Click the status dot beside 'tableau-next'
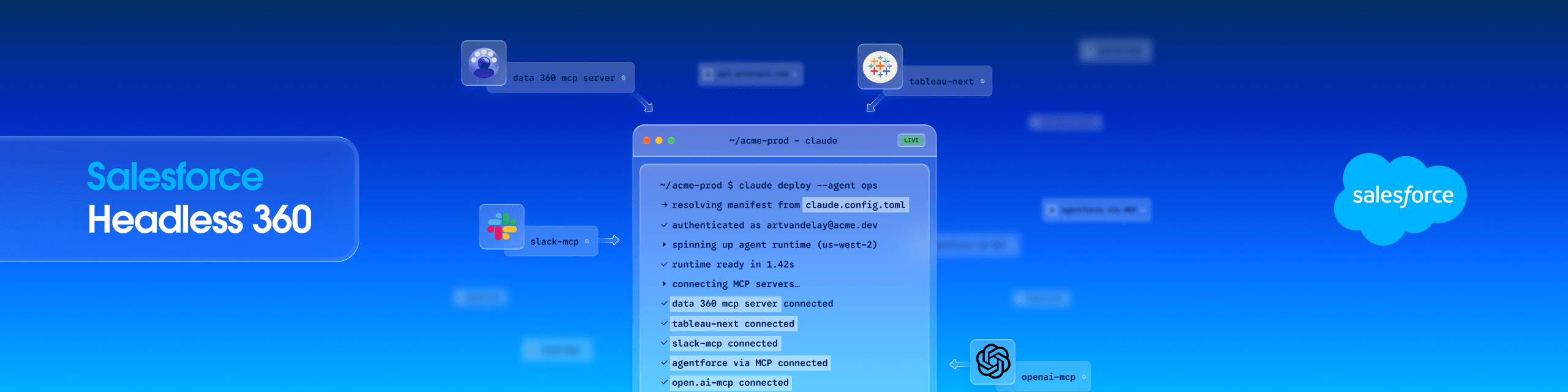This screenshot has height=392, width=1568. coord(982,81)
